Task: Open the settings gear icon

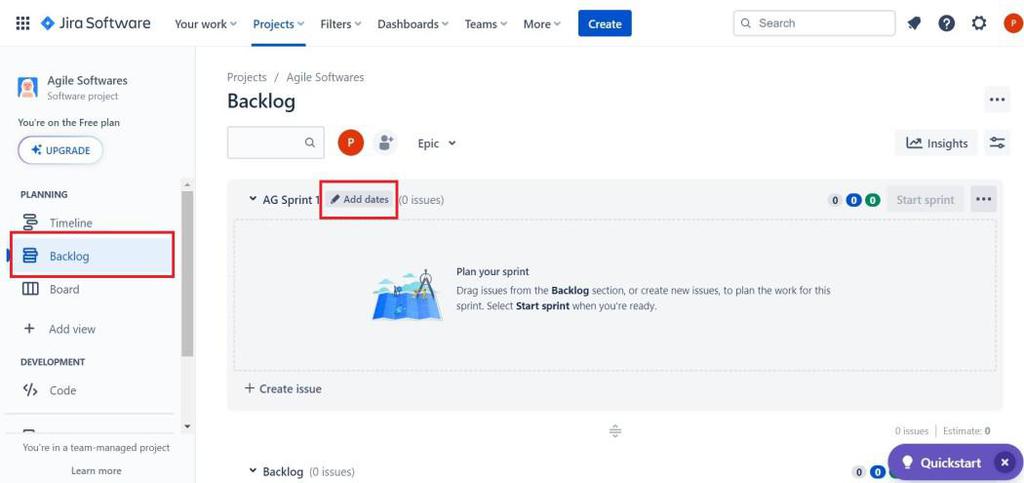Action: tap(978, 23)
